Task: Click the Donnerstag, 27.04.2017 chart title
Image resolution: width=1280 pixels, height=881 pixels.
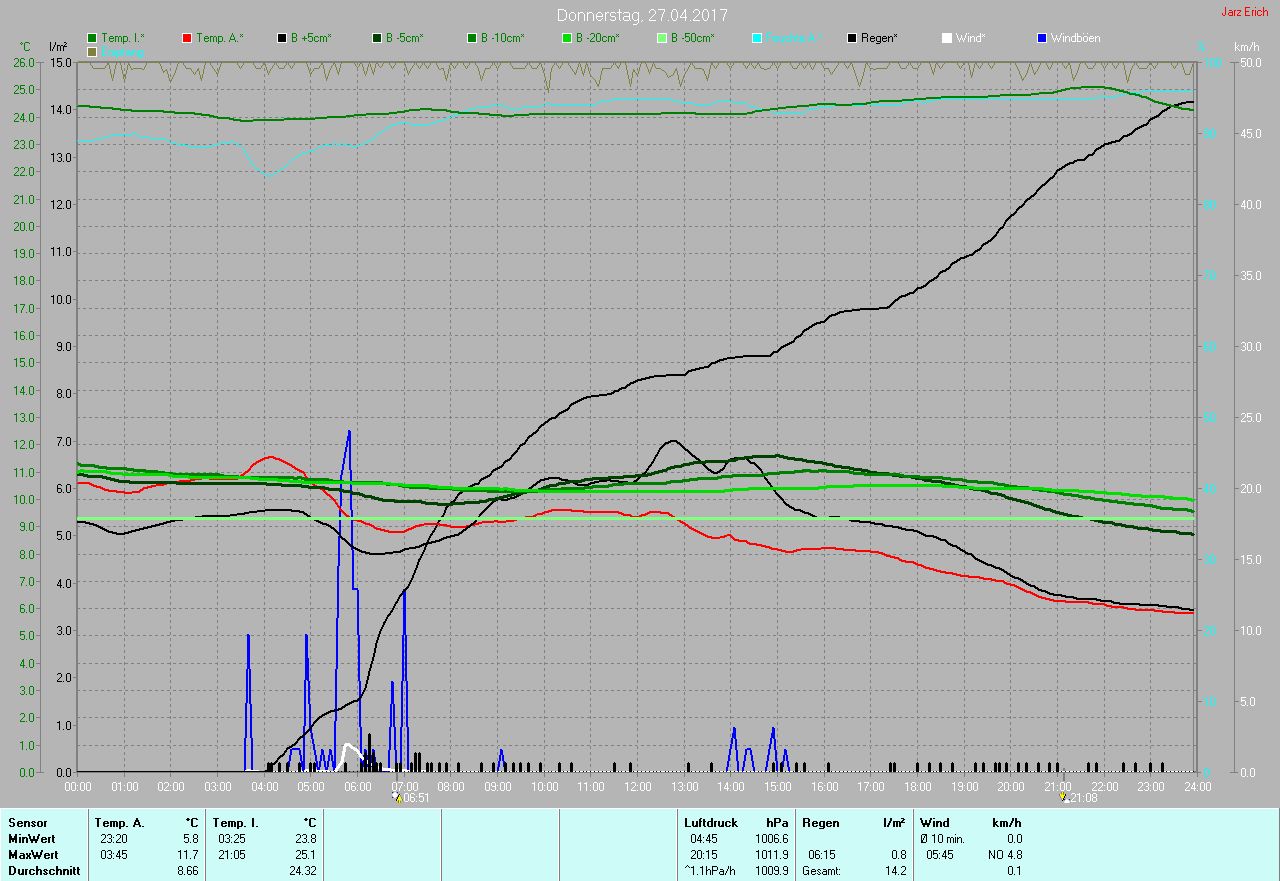Action: [642, 15]
